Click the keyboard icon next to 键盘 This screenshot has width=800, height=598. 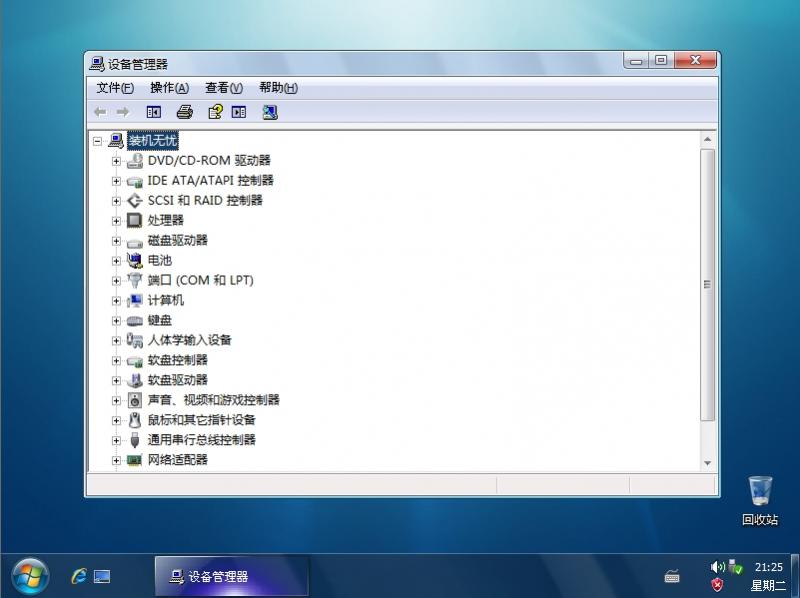click(x=135, y=321)
